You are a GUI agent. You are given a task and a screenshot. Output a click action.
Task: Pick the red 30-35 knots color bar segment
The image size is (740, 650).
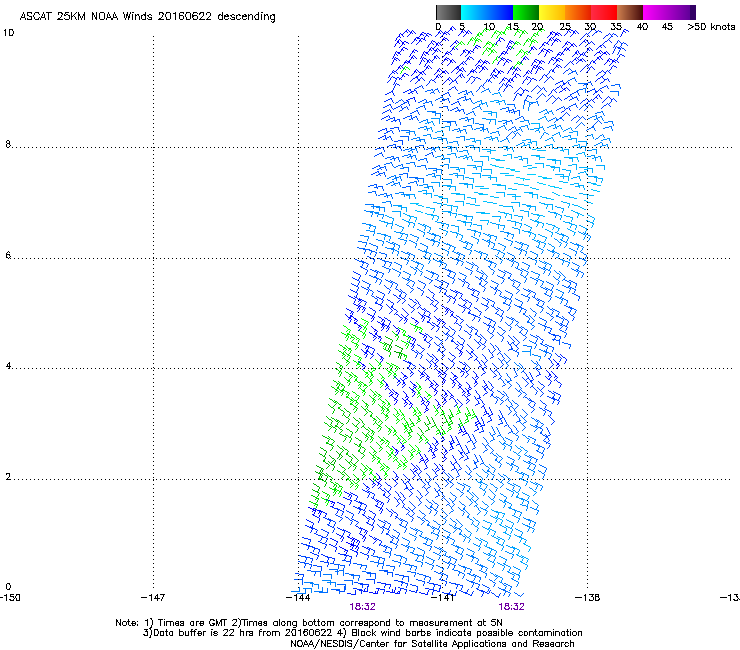pos(604,12)
